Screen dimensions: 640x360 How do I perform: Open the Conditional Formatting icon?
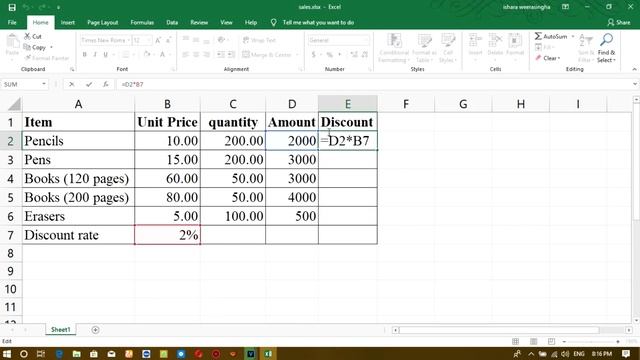pyautogui.click(x=393, y=48)
